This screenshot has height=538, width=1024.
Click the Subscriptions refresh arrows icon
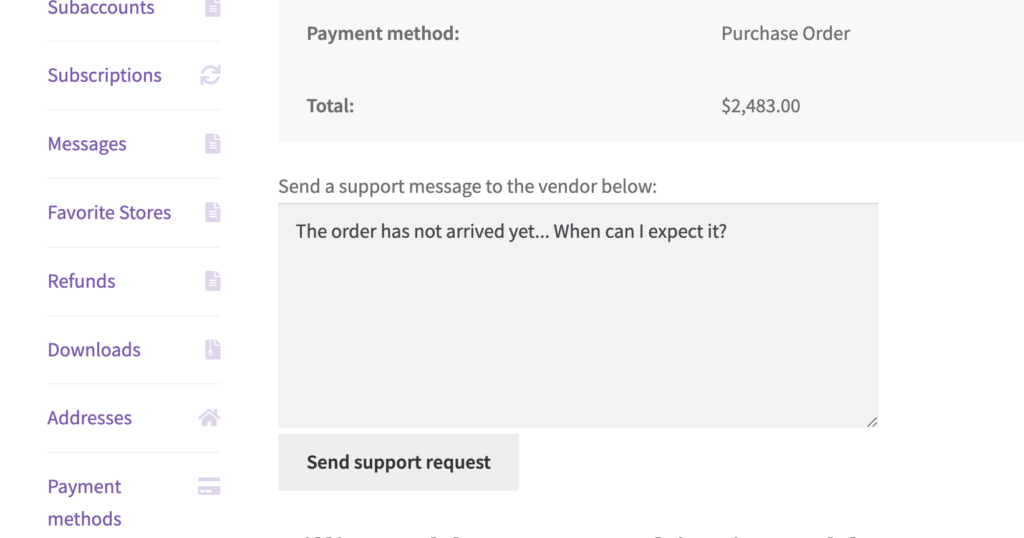point(210,75)
